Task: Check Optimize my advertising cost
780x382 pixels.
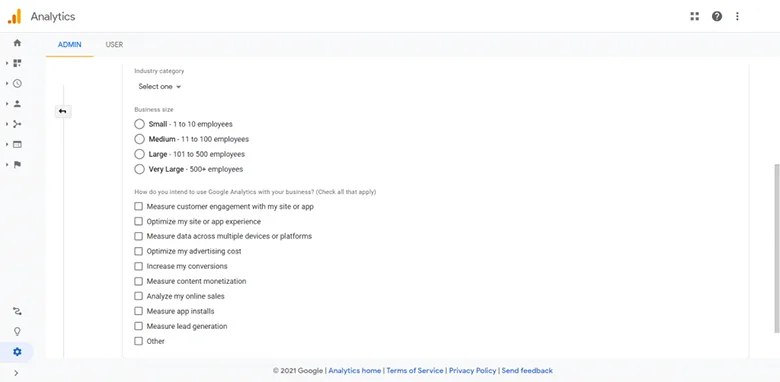Action: tap(138, 251)
